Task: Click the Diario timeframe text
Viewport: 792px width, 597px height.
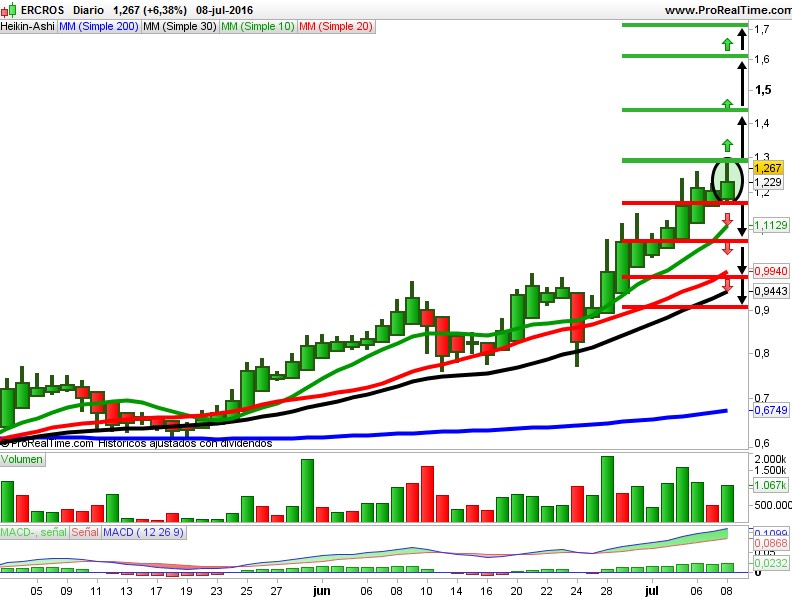Action: (x=88, y=10)
